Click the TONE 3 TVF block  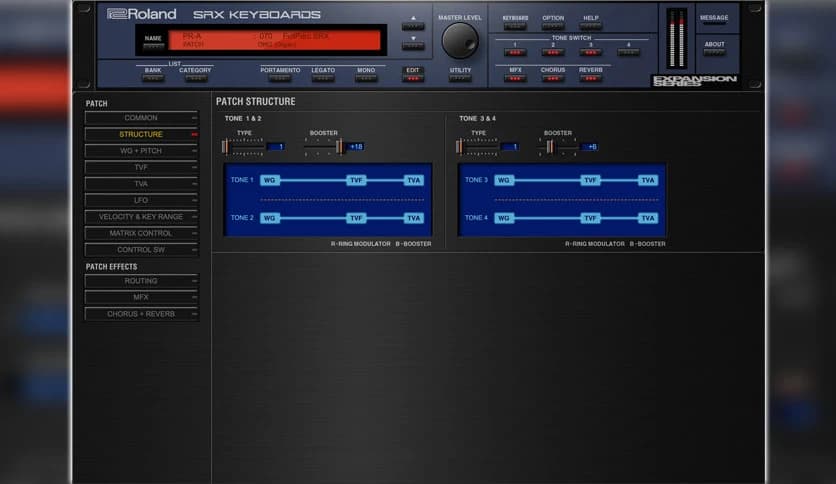point(590,180)
